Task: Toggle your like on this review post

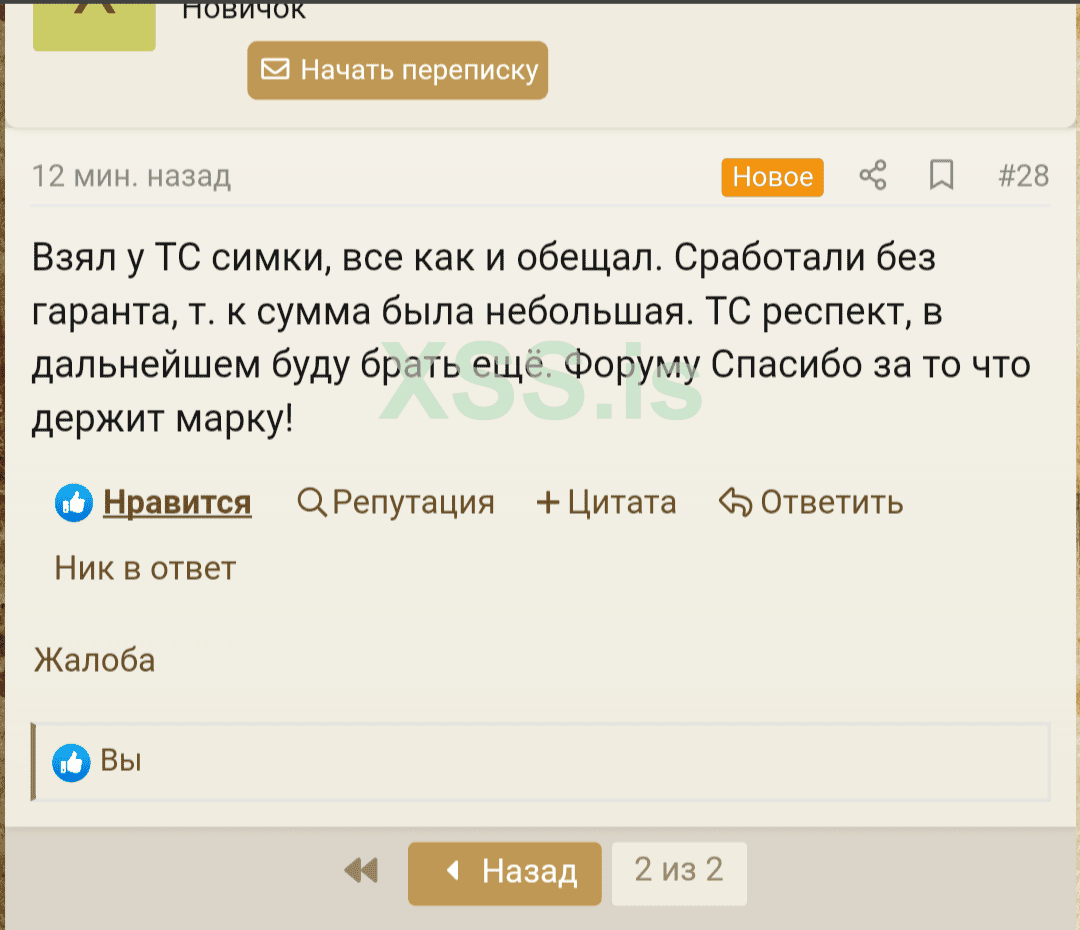Action: (x=177, y=503)
